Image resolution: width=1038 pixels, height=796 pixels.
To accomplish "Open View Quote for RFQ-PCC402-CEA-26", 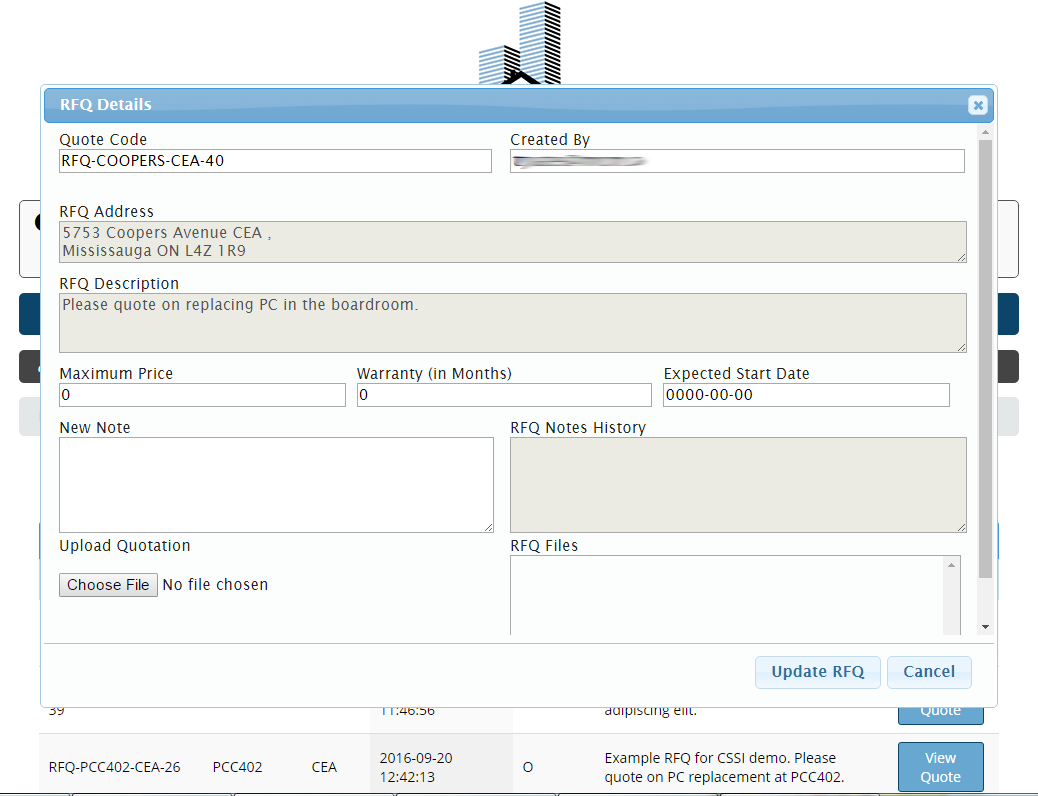I will coord(940,767).
